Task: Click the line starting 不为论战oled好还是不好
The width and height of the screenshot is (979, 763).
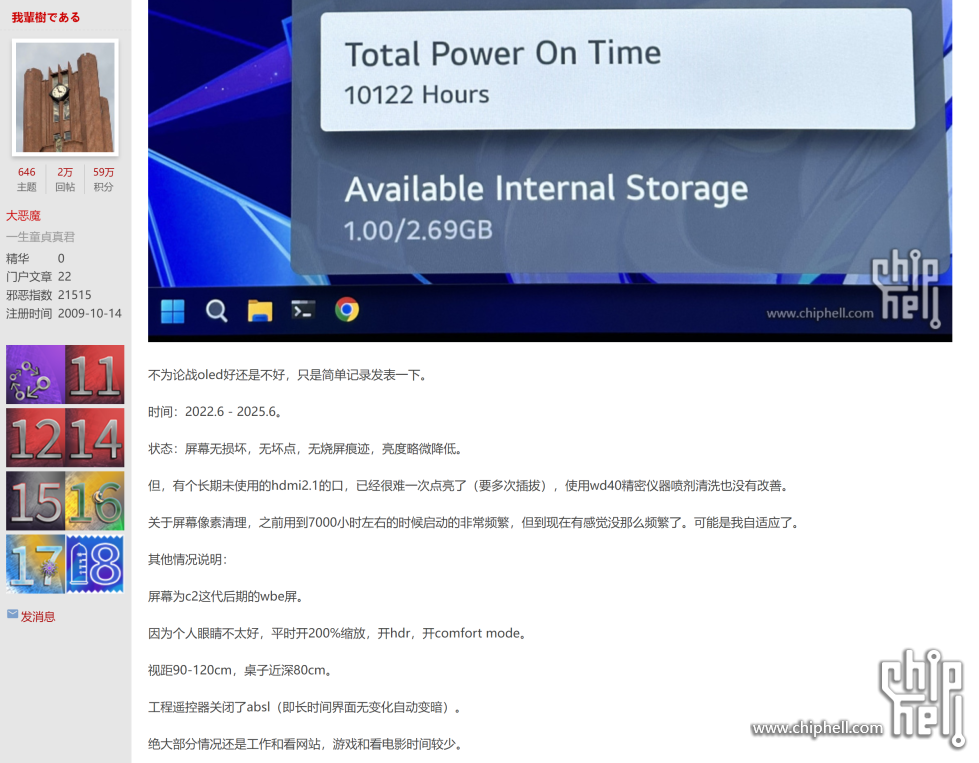Action: pos(289,375)
